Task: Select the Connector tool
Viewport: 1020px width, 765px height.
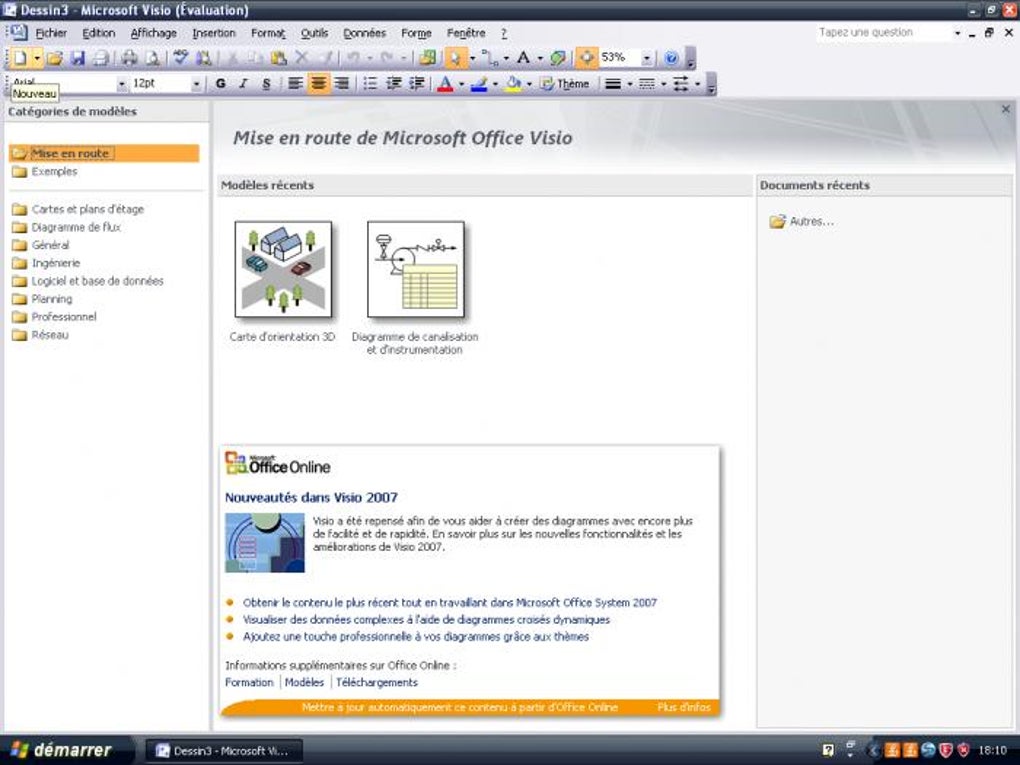Action: [x=490, y=58]
